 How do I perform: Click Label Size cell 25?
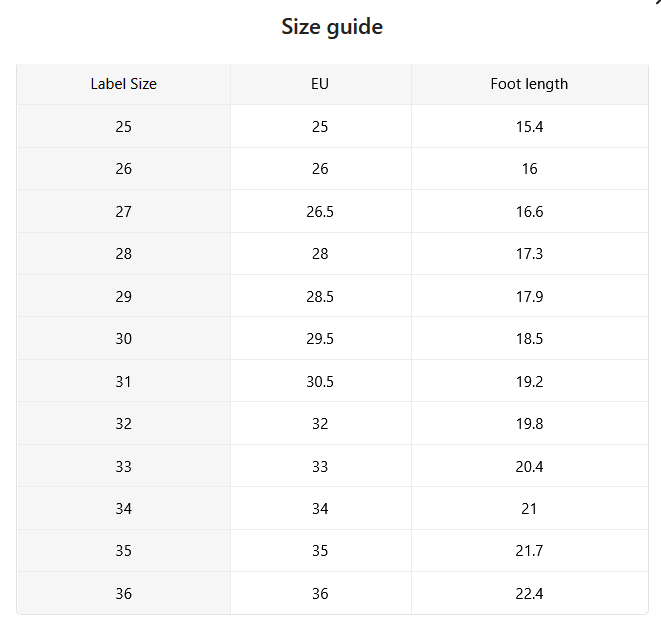(124, 126)
